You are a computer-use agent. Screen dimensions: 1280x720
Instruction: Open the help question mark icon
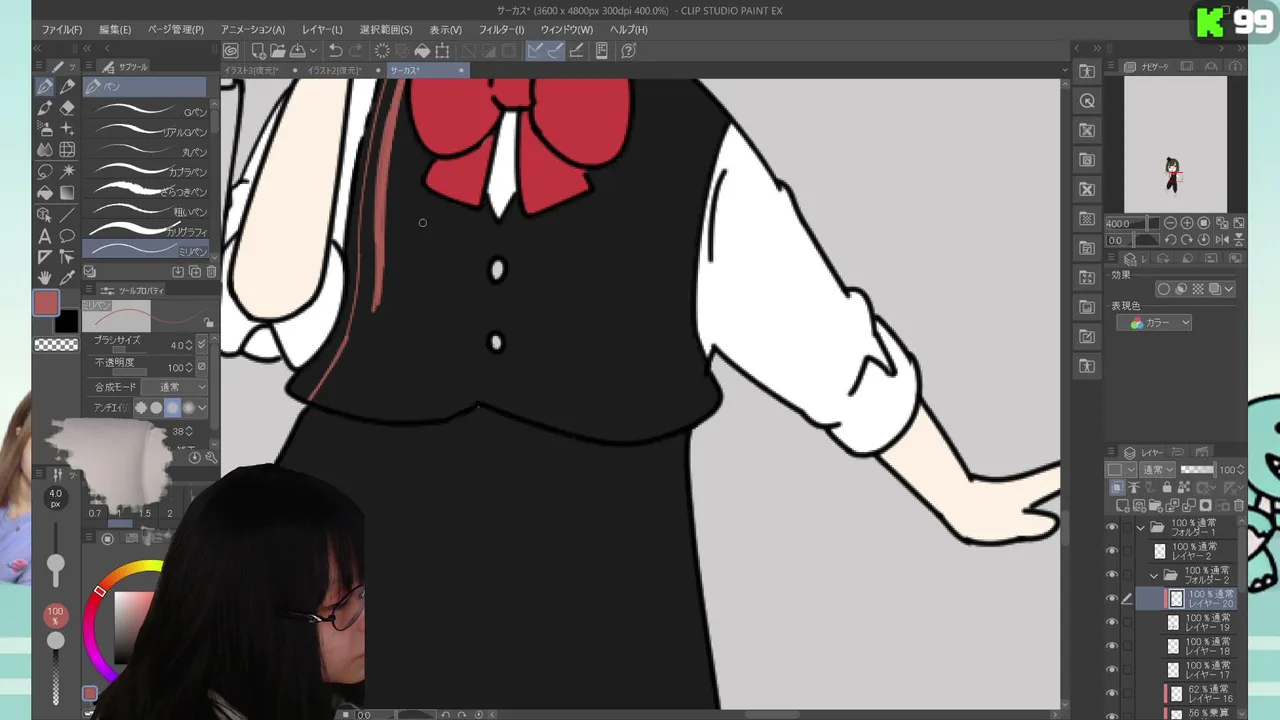point(628,51)
